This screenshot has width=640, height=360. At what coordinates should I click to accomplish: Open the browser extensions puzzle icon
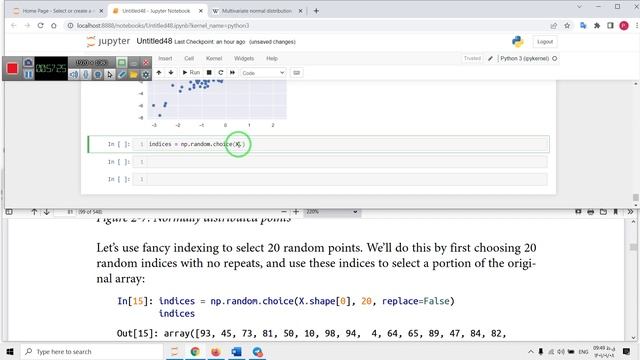[x=597, y=26]
